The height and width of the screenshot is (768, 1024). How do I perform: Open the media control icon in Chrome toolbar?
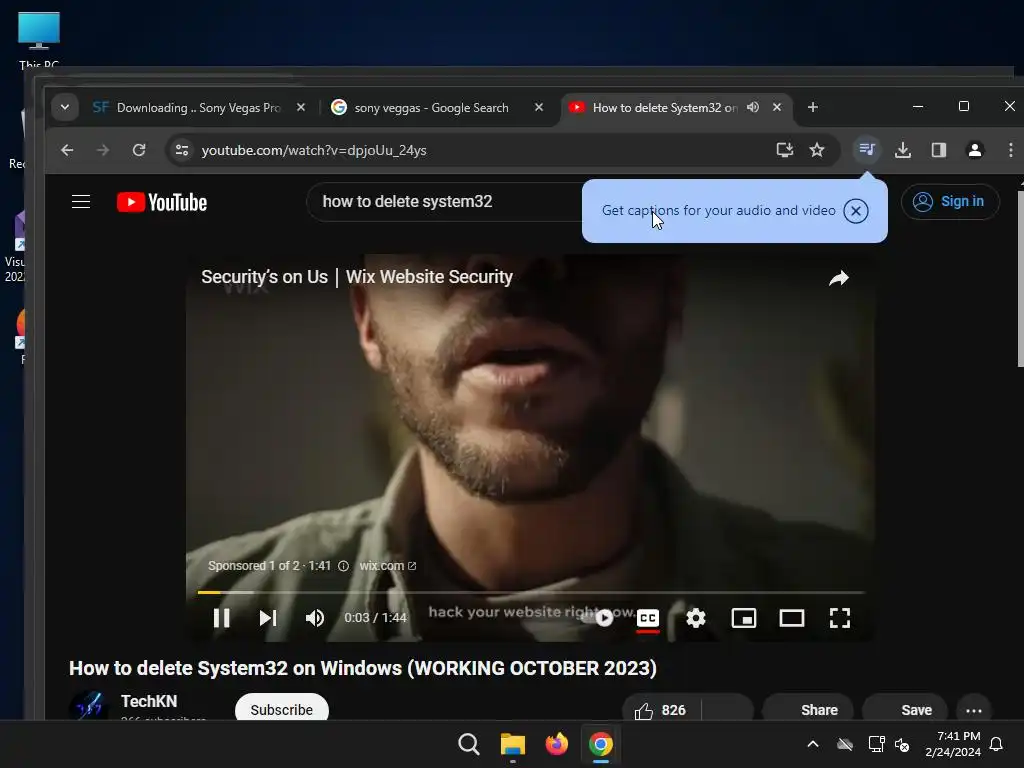click(x=867, y=150)
